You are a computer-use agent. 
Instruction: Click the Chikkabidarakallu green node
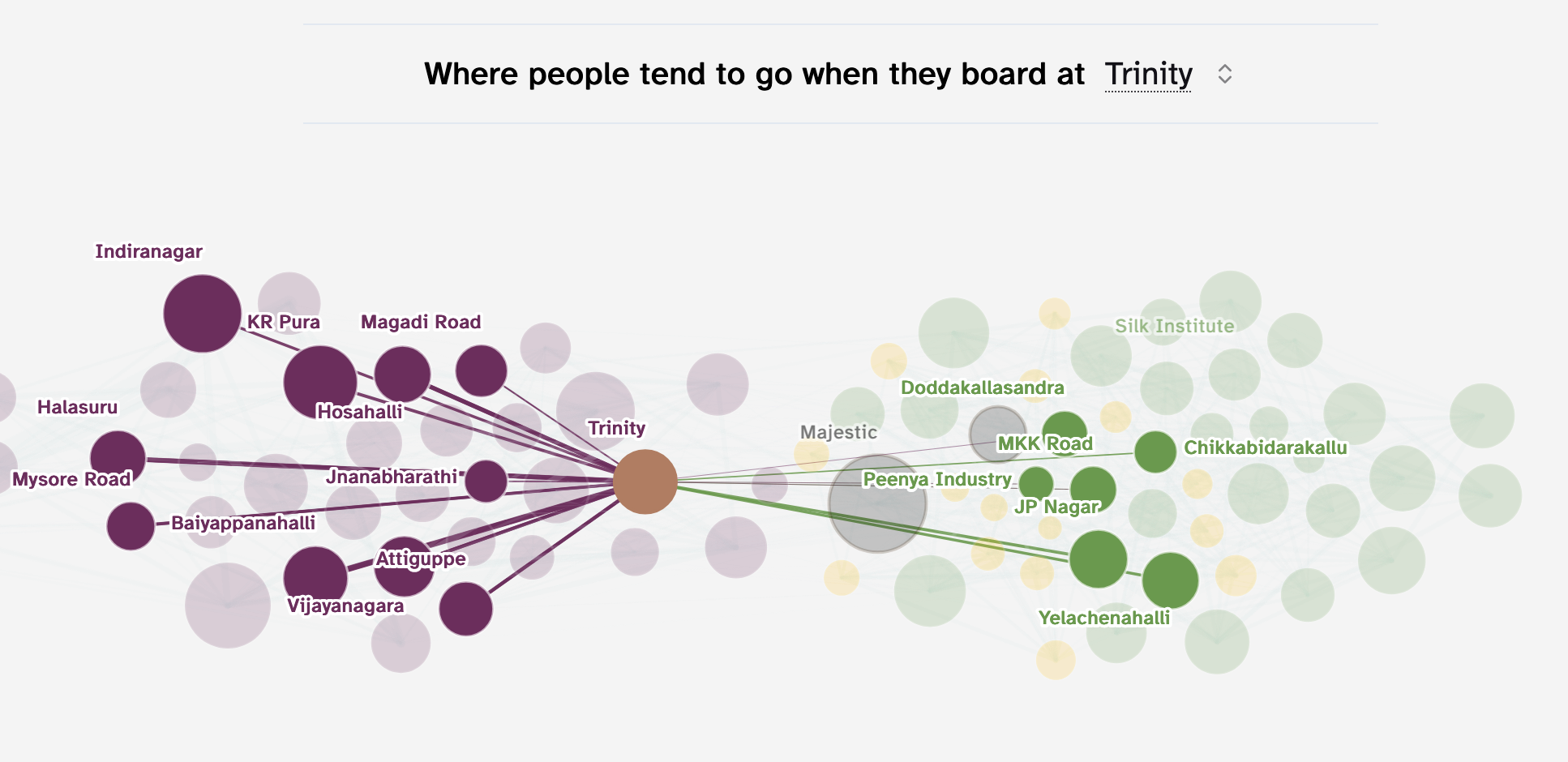point(1155,455)
